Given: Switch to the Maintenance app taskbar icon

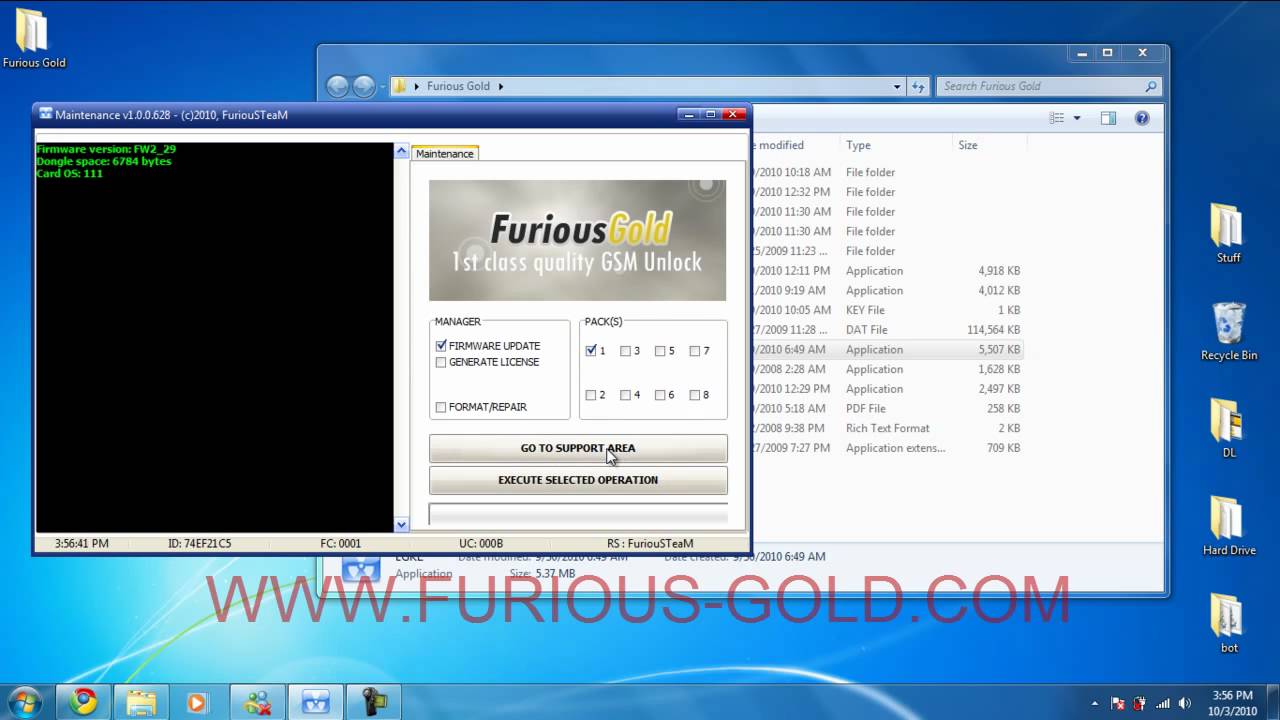Looking at the screenshot, I should pos(316,702).
